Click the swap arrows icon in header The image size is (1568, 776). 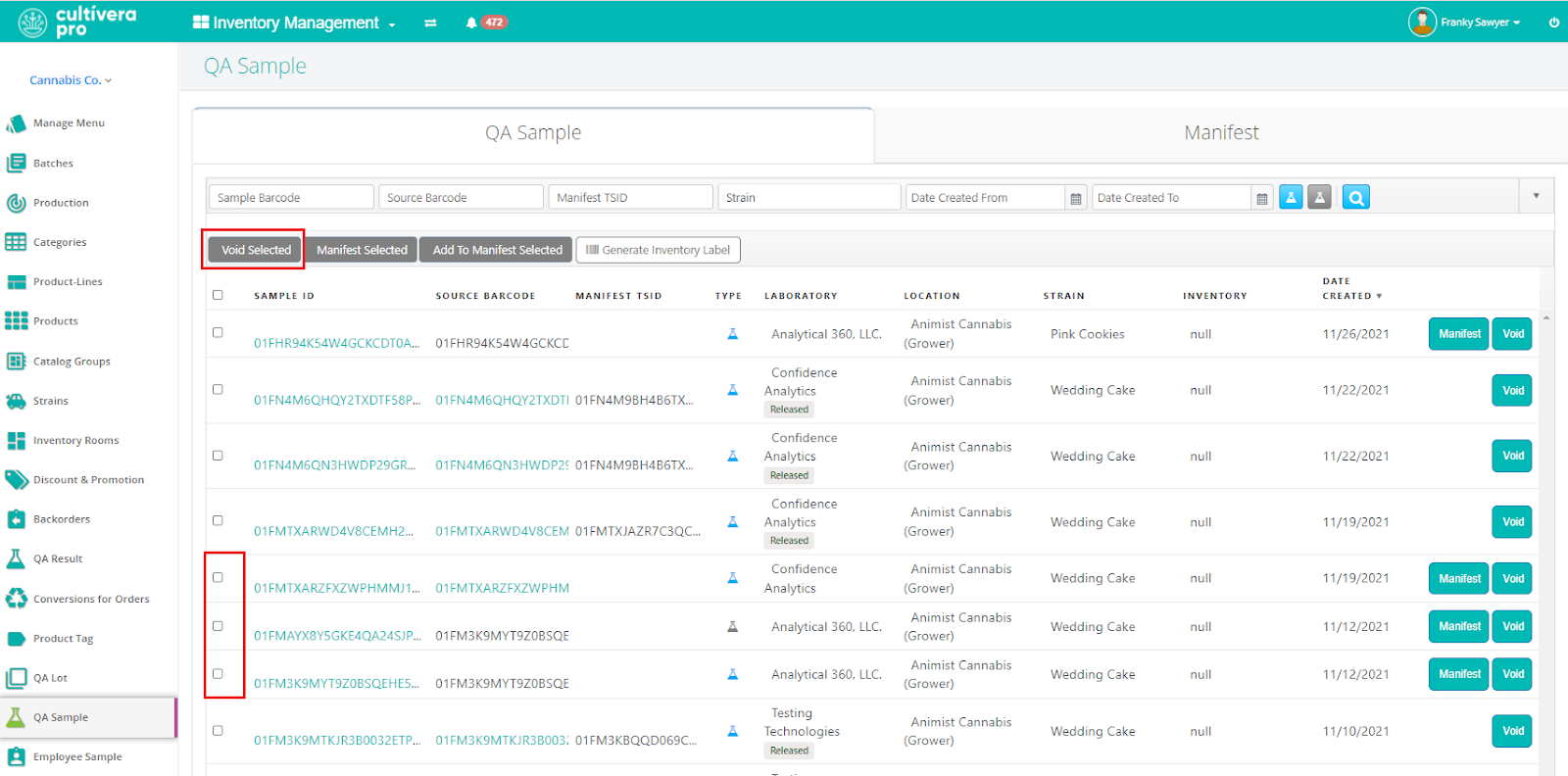coord(430,23)
